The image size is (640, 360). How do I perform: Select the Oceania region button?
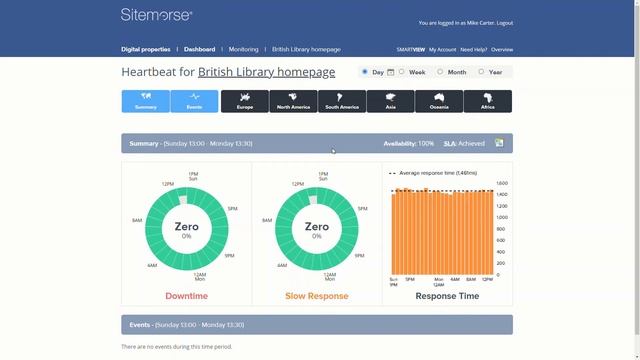pos(439,101)
